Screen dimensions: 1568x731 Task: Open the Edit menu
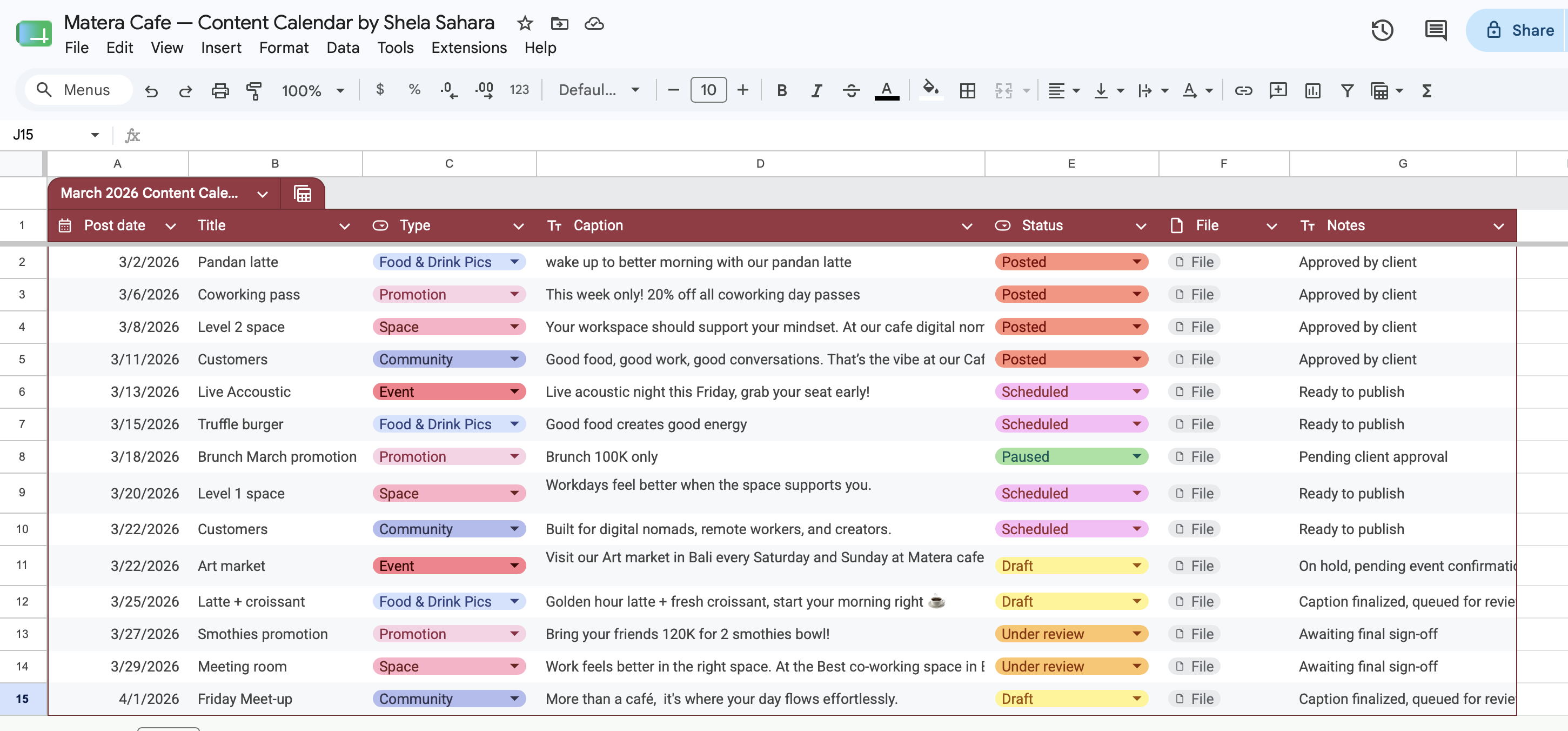119,48
